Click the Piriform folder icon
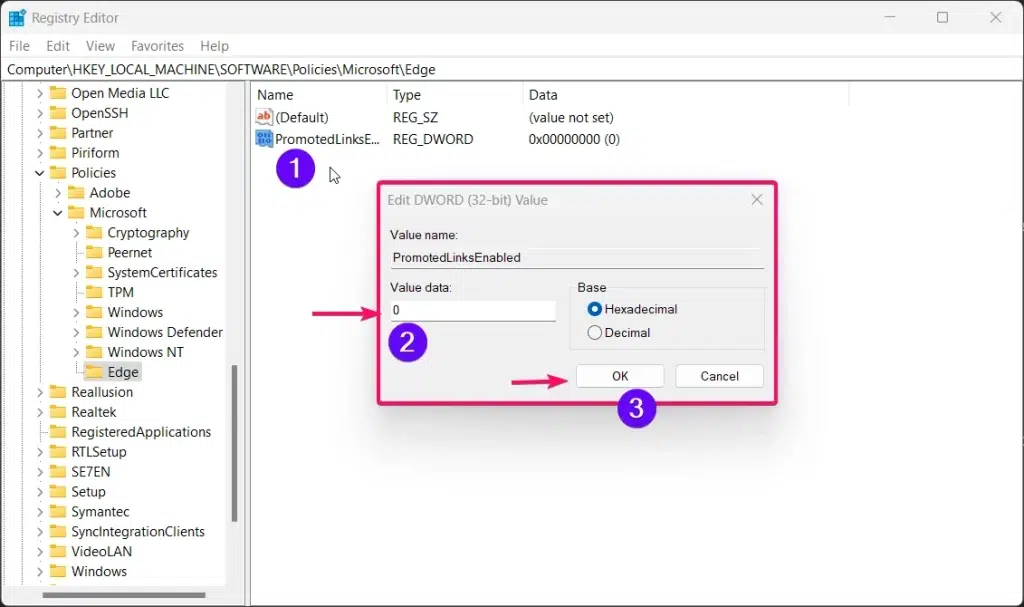The width and height of the screenshot is (1024, 607). (58, 153)
